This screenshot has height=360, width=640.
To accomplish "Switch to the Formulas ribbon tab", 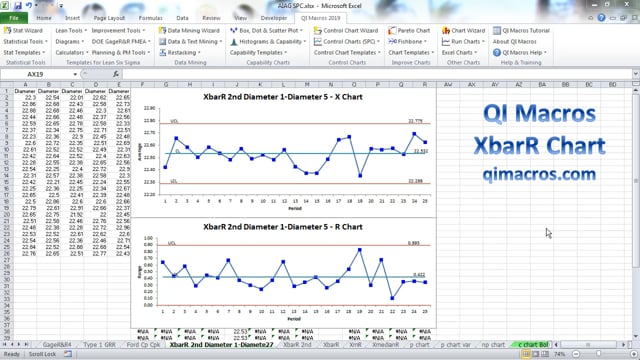I will pyautogui.click(x=150, y=18).
